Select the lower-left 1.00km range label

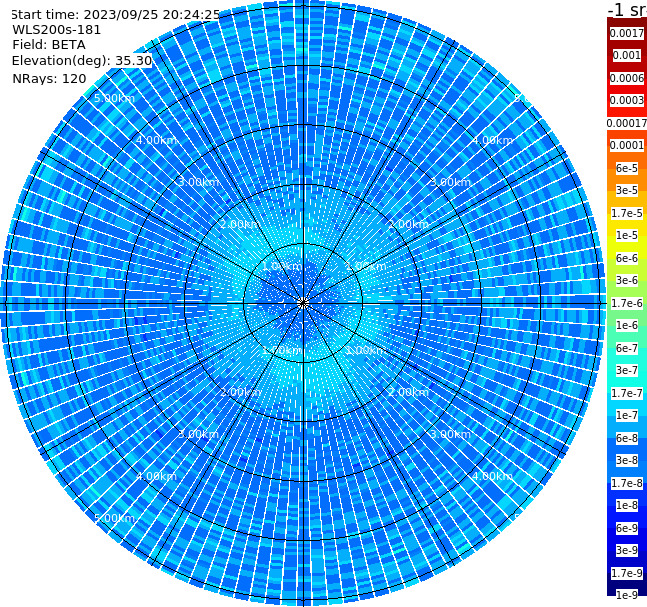283,350
